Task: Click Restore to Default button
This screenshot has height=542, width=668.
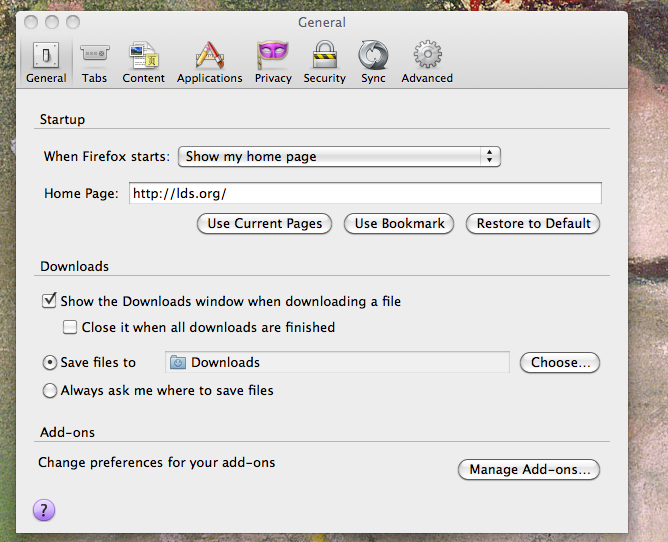Action: pyautogui.click(x=533, y=224)
